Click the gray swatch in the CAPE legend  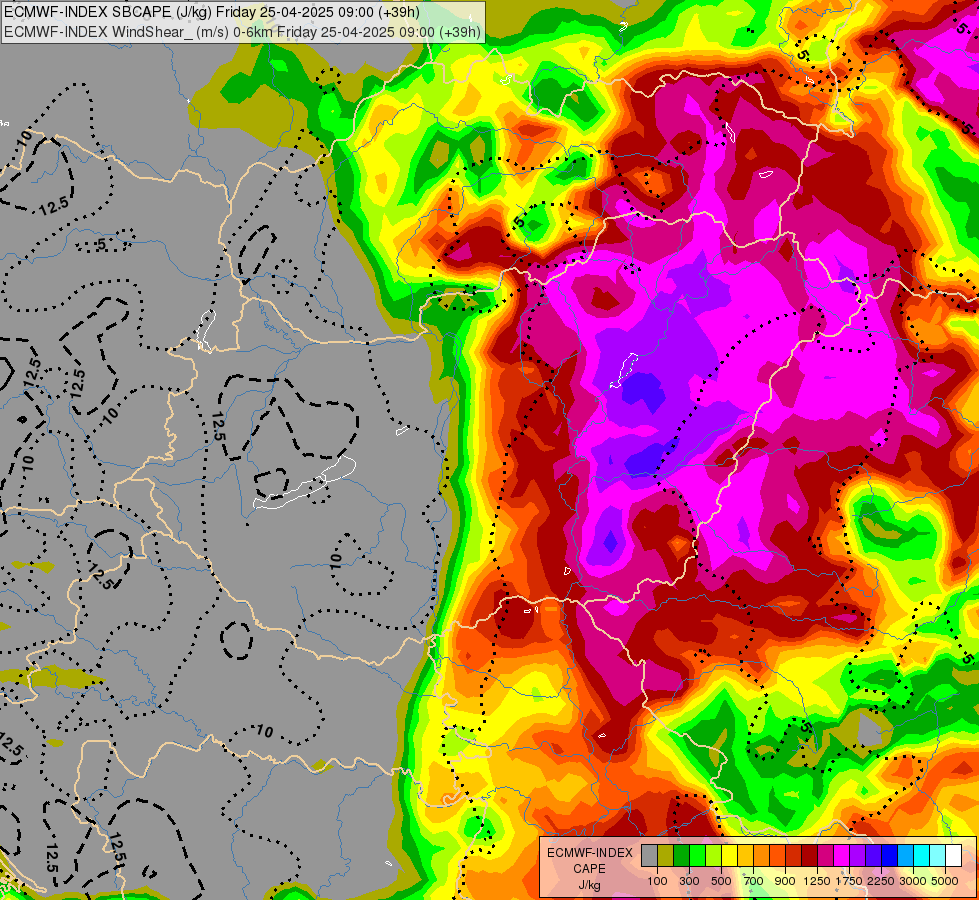coord(649,856)
